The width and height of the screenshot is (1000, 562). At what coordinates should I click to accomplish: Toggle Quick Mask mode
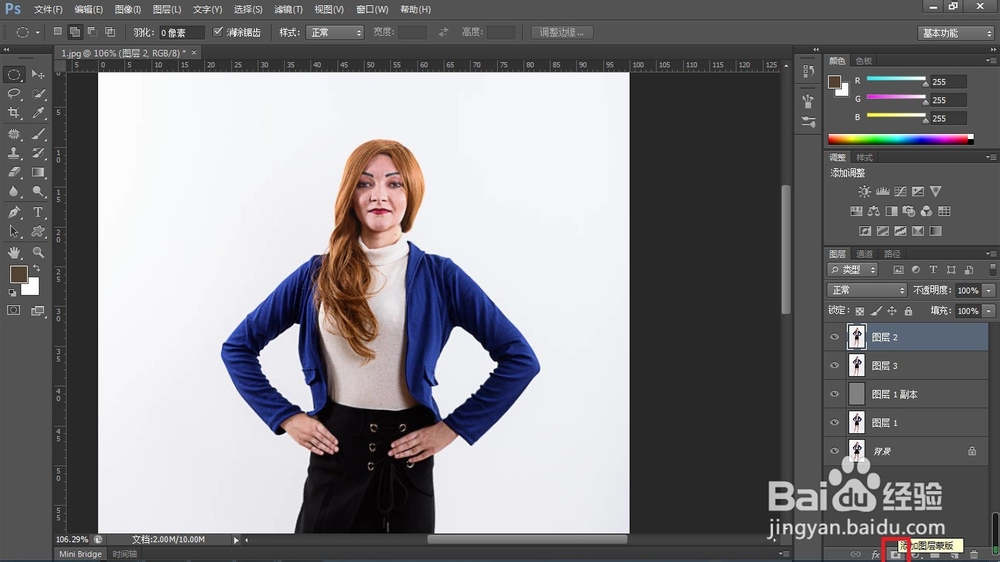[13, 311]
